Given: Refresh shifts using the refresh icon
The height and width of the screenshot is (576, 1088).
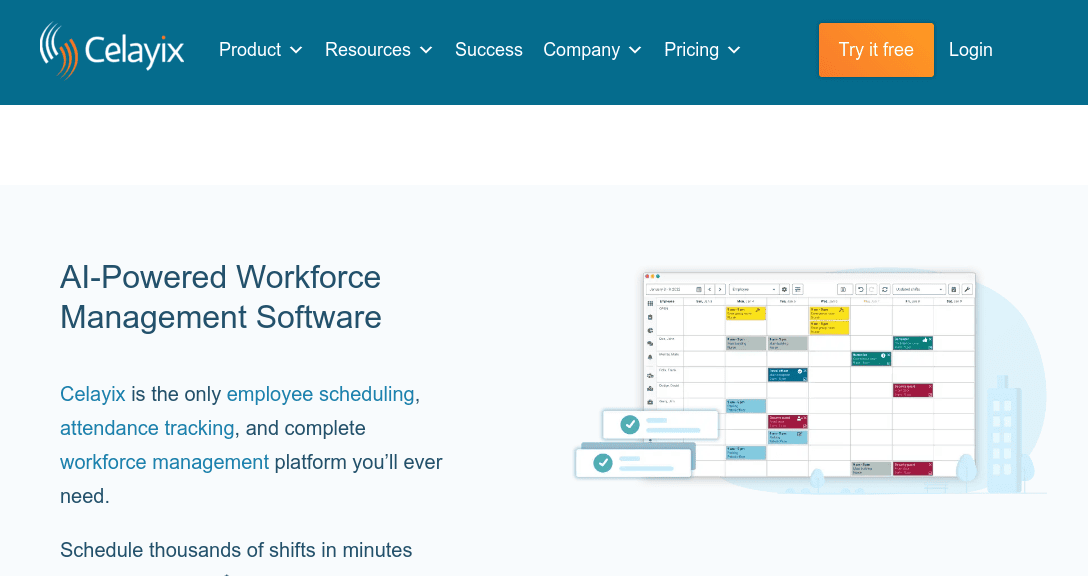Looking at the screenshot, I should tap(886, 289).
